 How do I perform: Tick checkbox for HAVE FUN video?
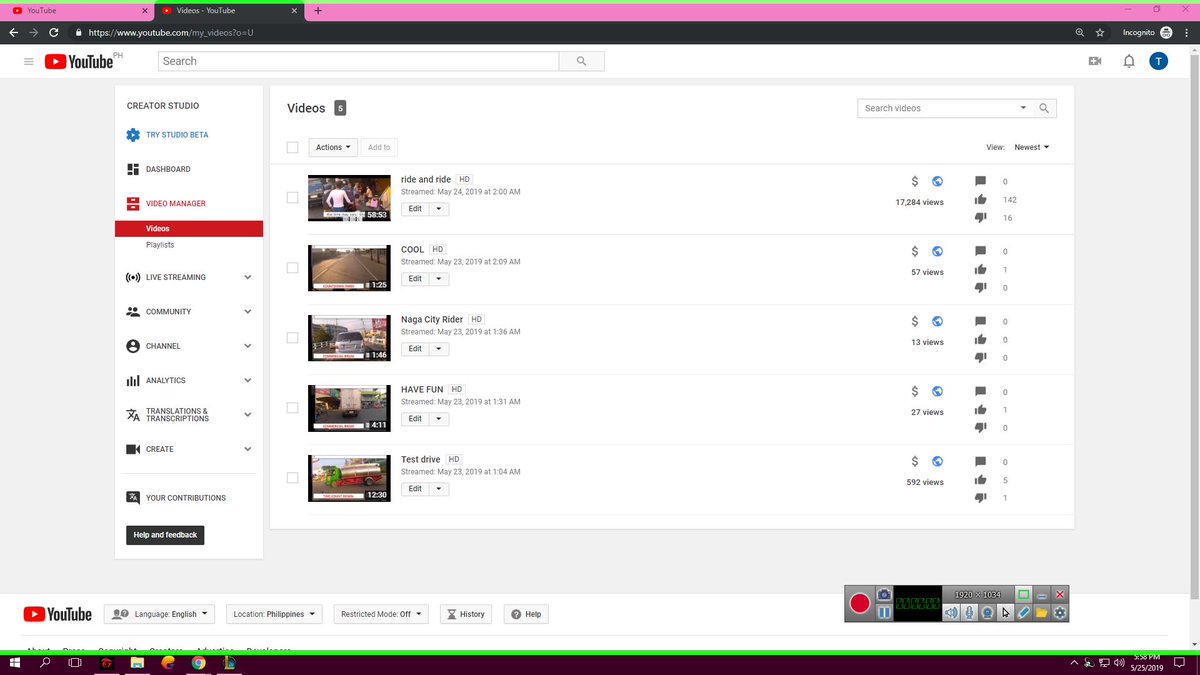pyautogui.click(x=292, y=407)
